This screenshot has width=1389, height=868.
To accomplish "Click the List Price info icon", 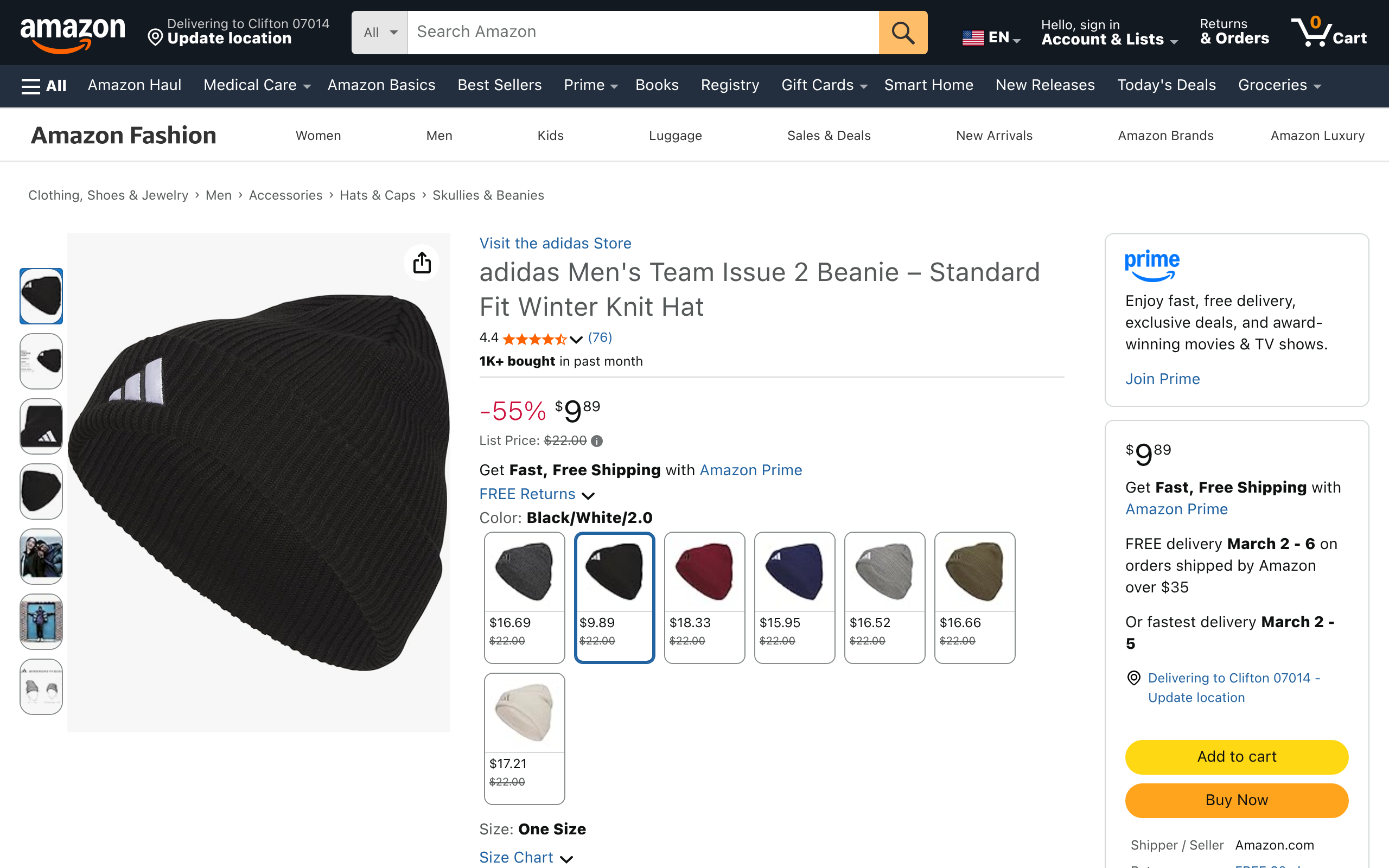I will (x=597, y=441).
